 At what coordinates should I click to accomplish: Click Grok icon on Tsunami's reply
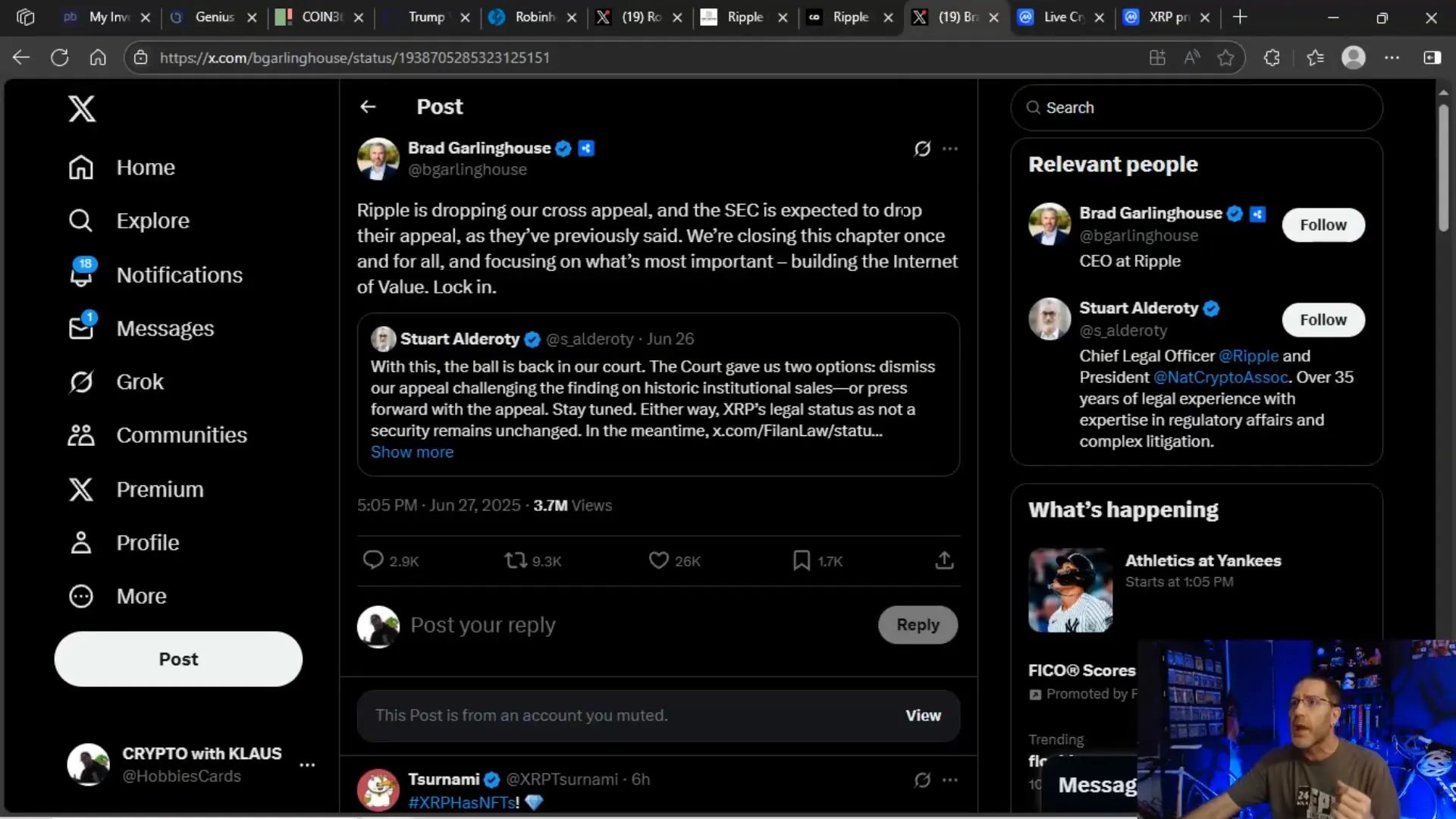(922, 780)
